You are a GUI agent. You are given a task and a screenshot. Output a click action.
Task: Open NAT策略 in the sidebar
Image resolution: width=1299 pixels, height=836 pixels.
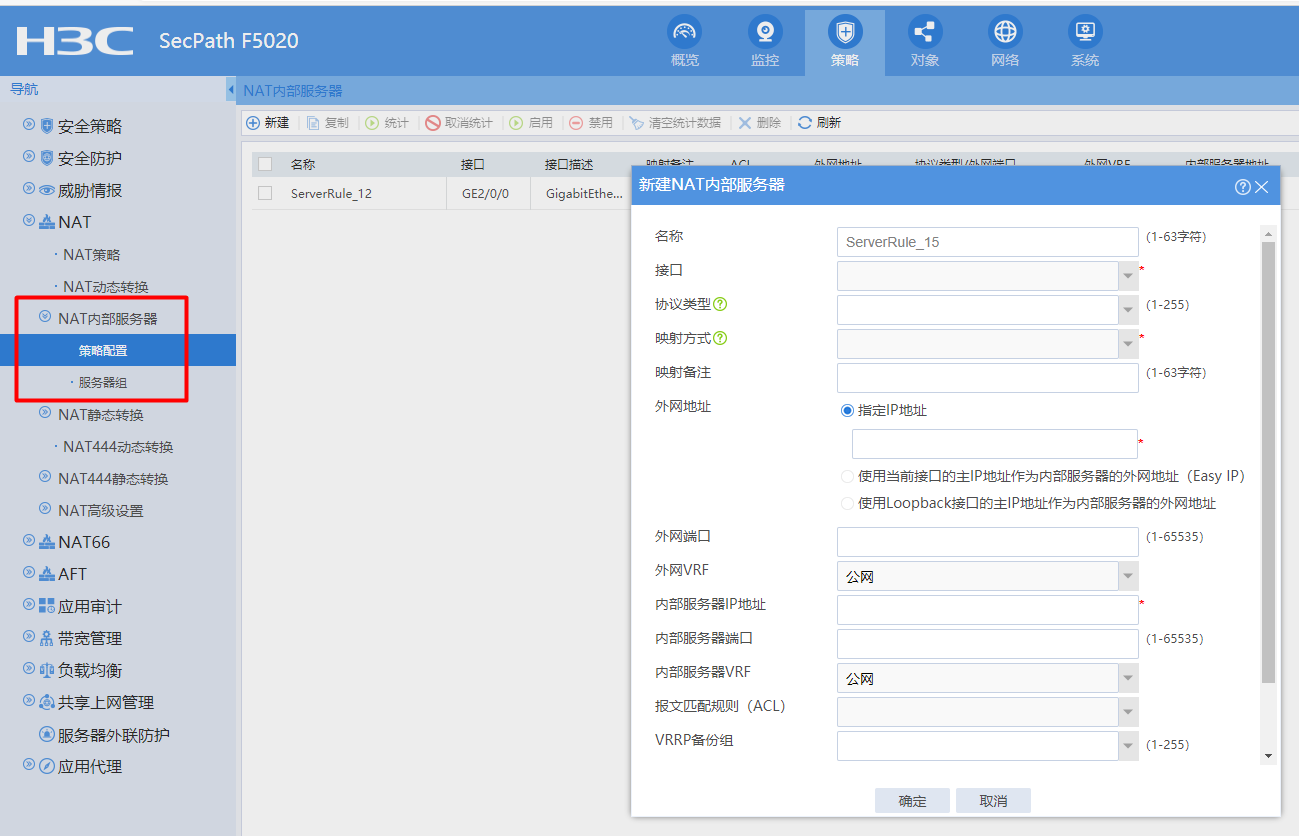[x=91, y=255]
